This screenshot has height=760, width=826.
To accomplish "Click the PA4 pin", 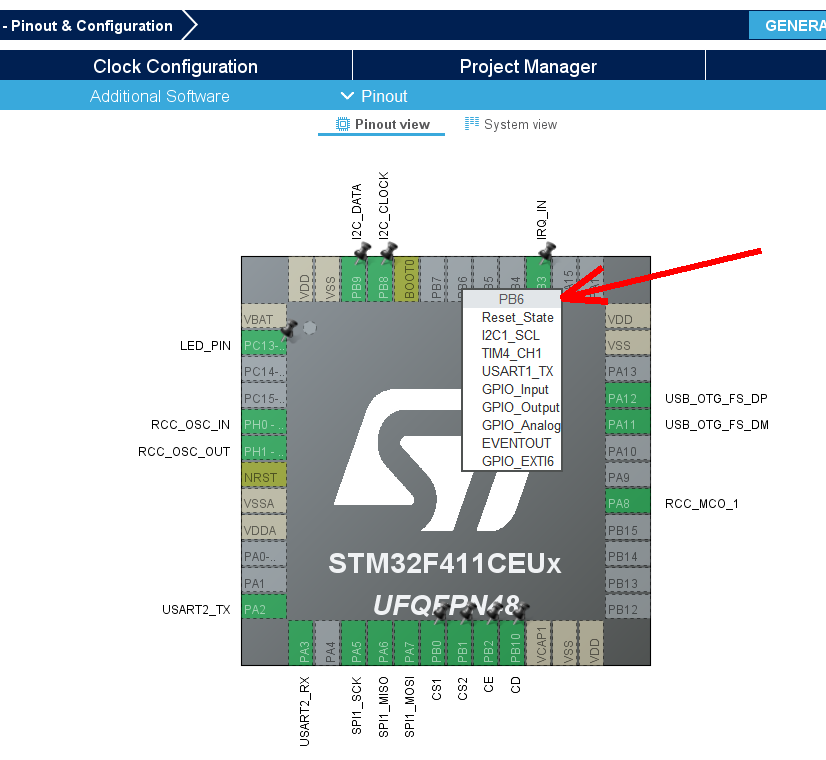I will coord(330,643).
